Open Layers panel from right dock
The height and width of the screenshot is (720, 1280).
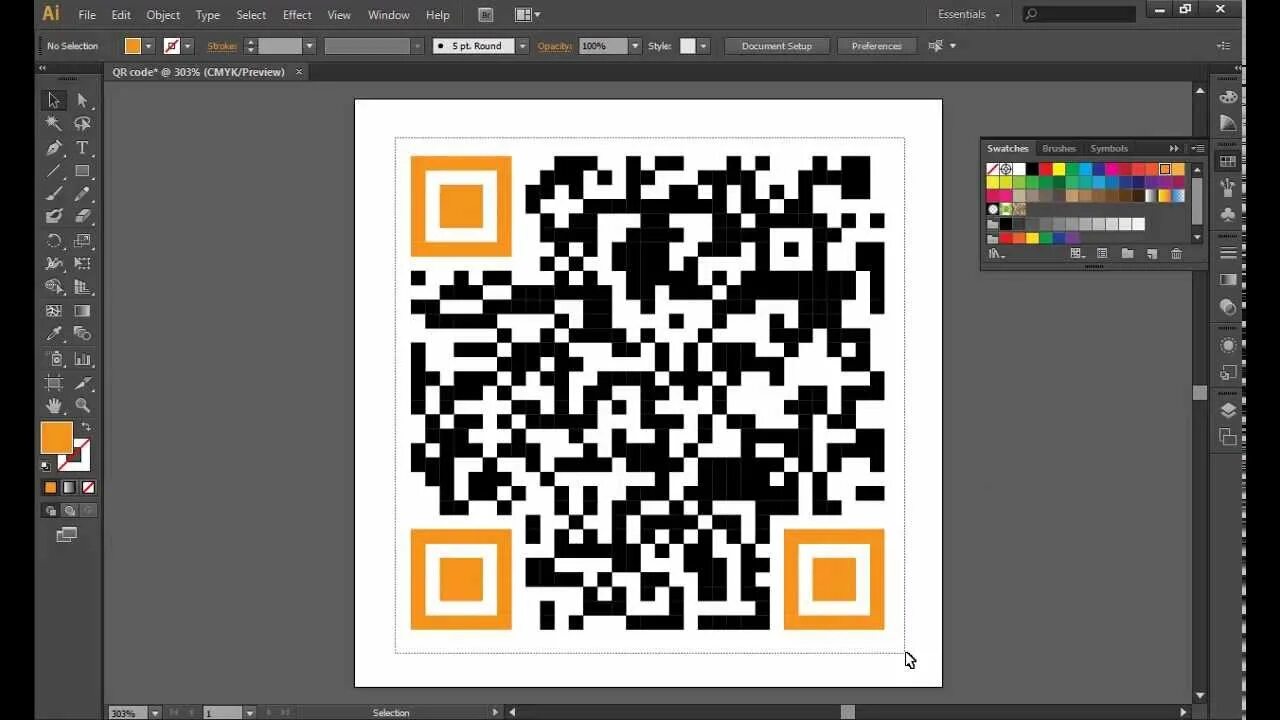coord(1228,411)
